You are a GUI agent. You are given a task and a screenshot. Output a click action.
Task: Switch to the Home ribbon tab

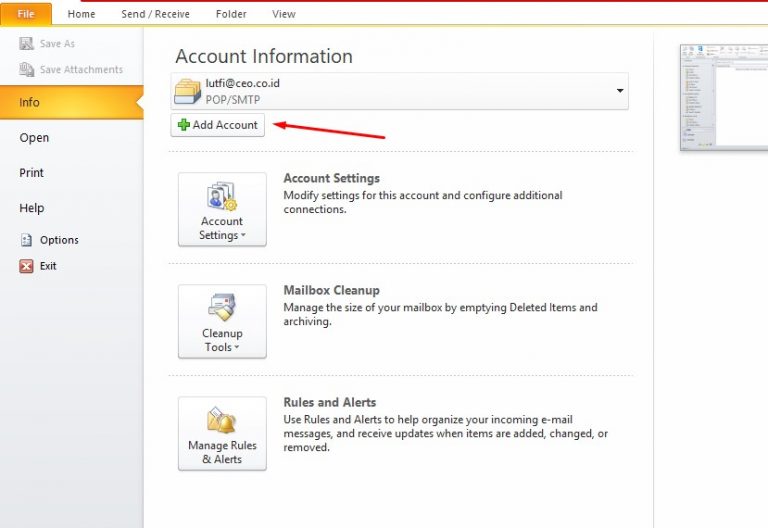click(81, 14)
